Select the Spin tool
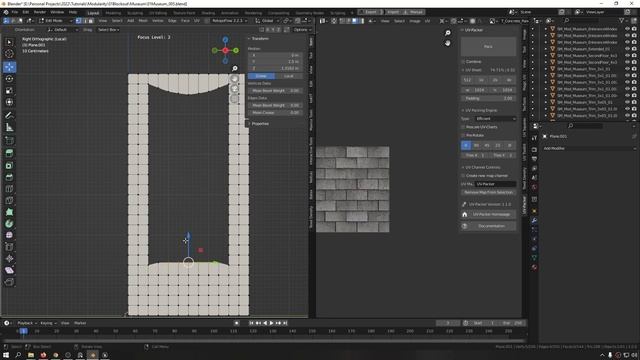The width and height of the screenshot is (640, 360). [x=9, y=224]
